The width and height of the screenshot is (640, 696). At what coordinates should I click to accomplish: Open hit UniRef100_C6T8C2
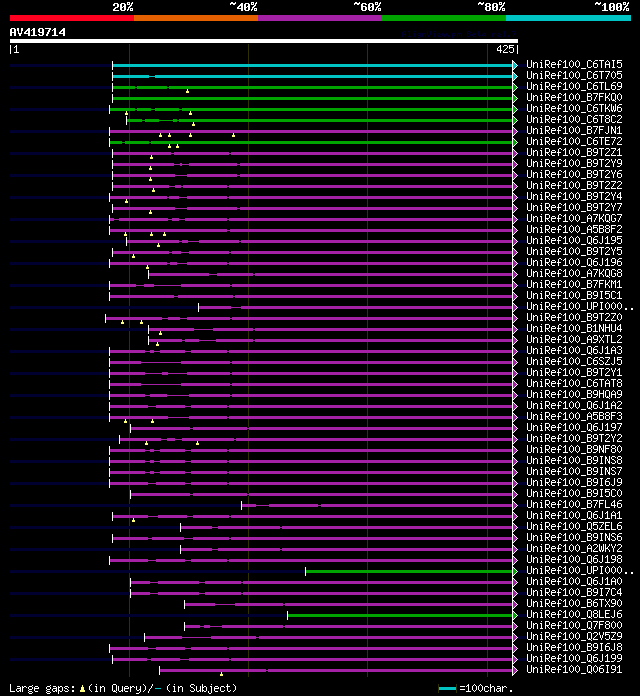[x=574, y=119]
